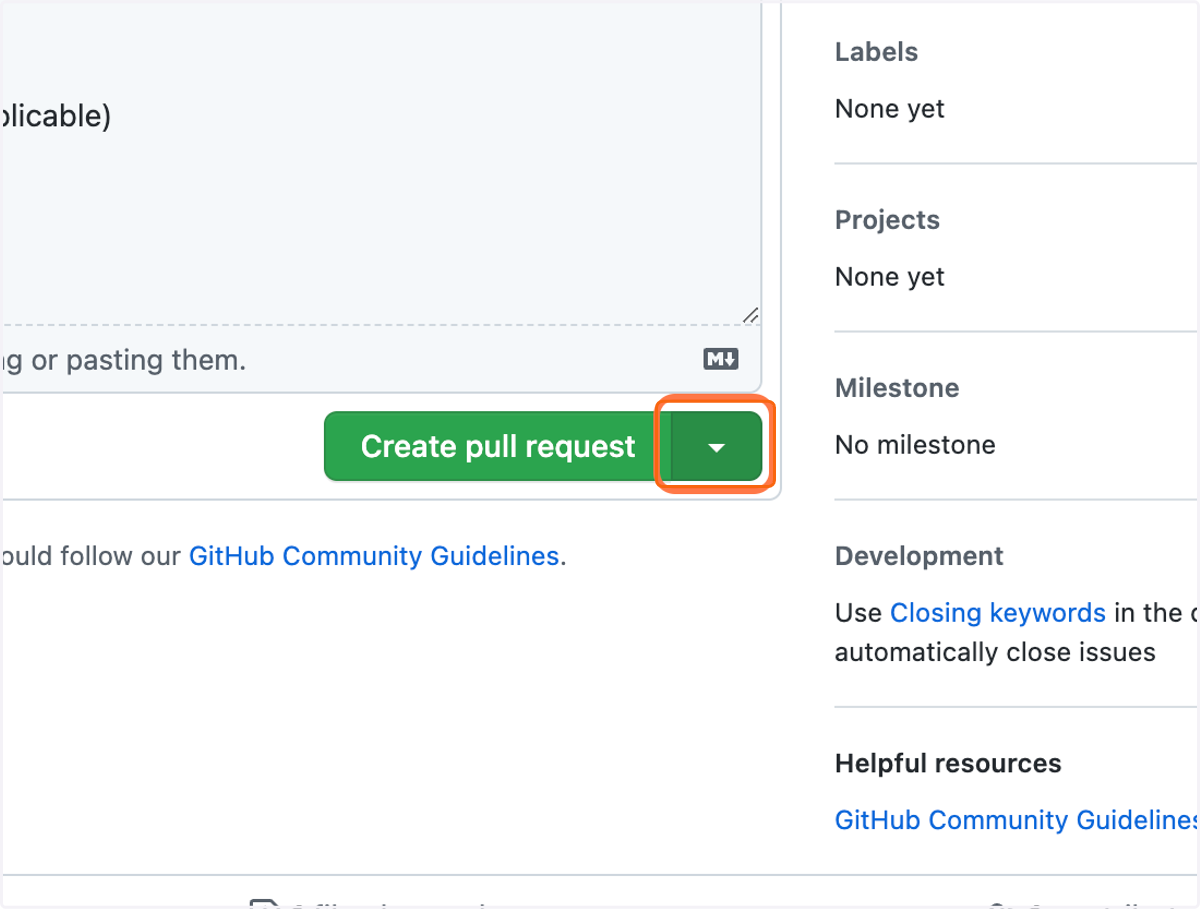This screenshot has height=909, width=1200.
Task: Click the Projects sidebar heading
Action: click(887, 220)
